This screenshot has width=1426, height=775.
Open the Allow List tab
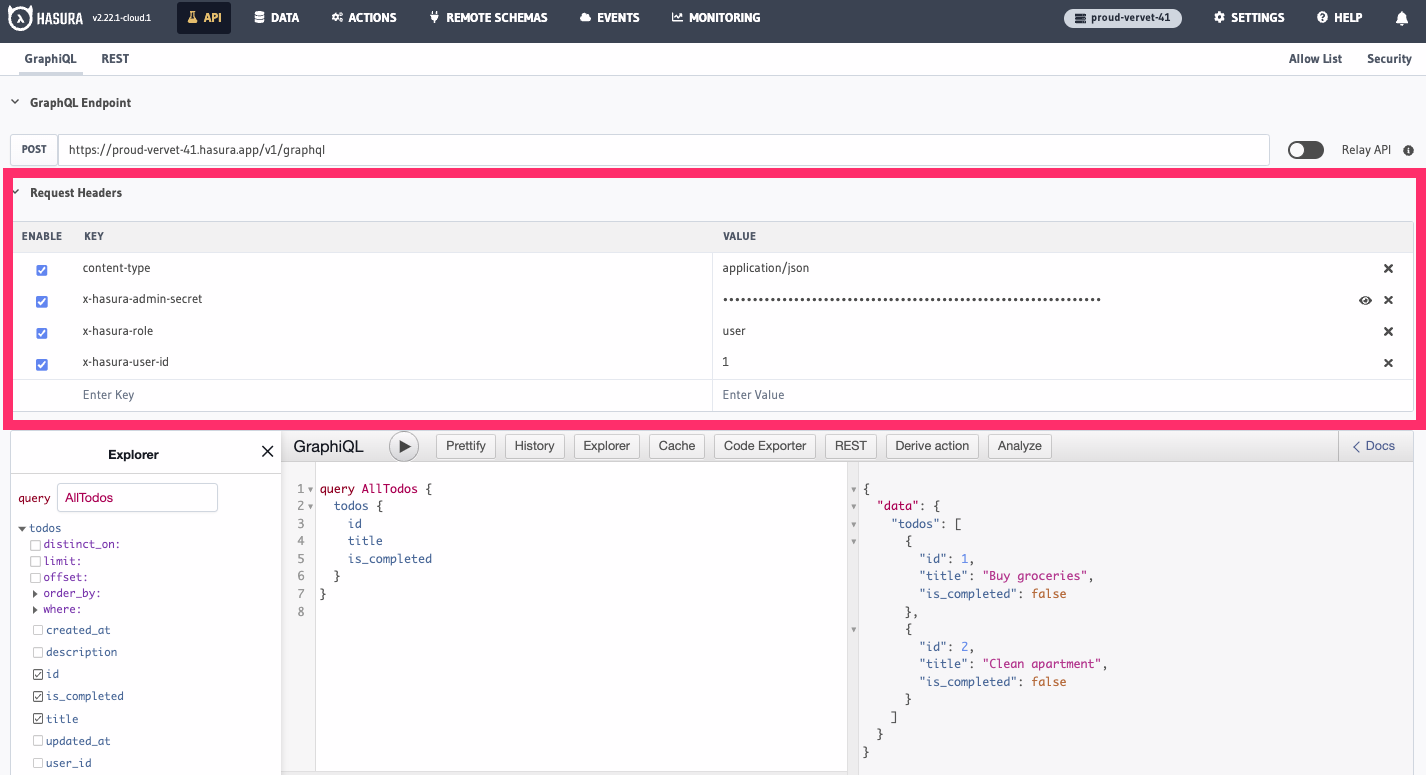pyautogui.click(x=1315, y=58)
